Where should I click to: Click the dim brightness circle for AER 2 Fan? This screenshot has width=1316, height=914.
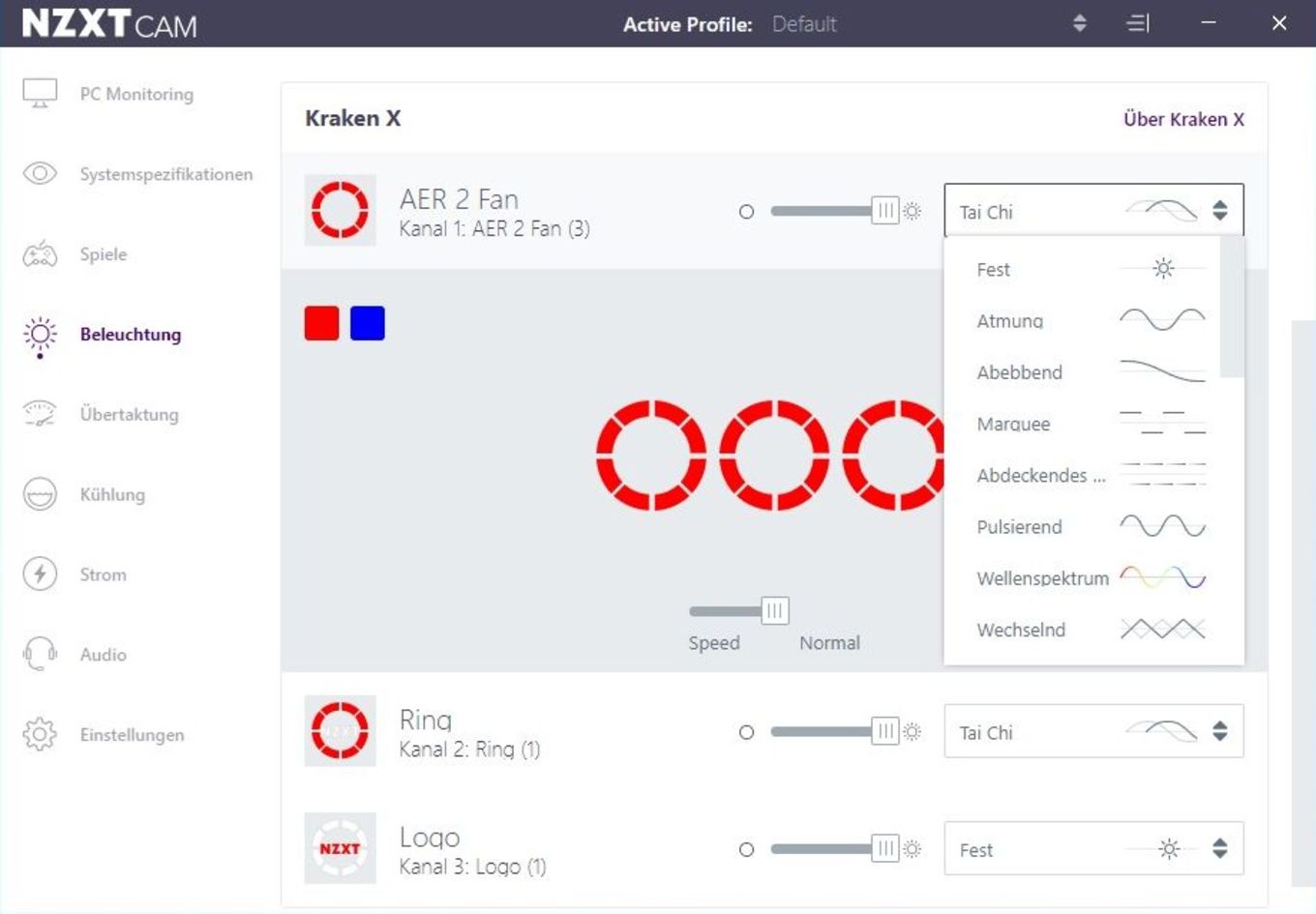(x=746, y=212)
